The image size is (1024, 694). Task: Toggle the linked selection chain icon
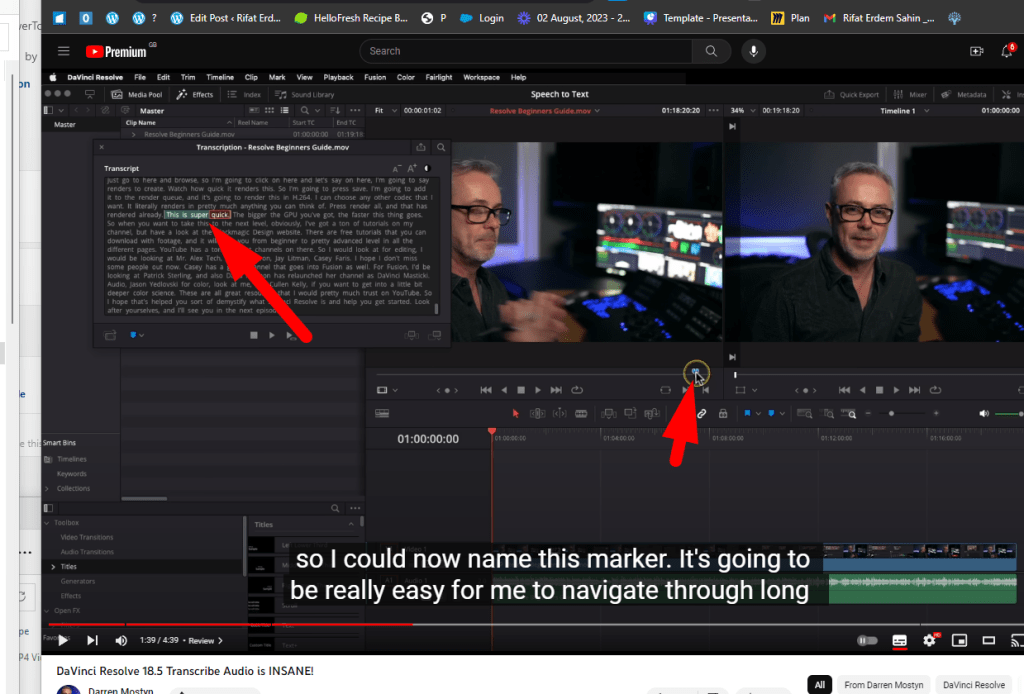[701, 413]
